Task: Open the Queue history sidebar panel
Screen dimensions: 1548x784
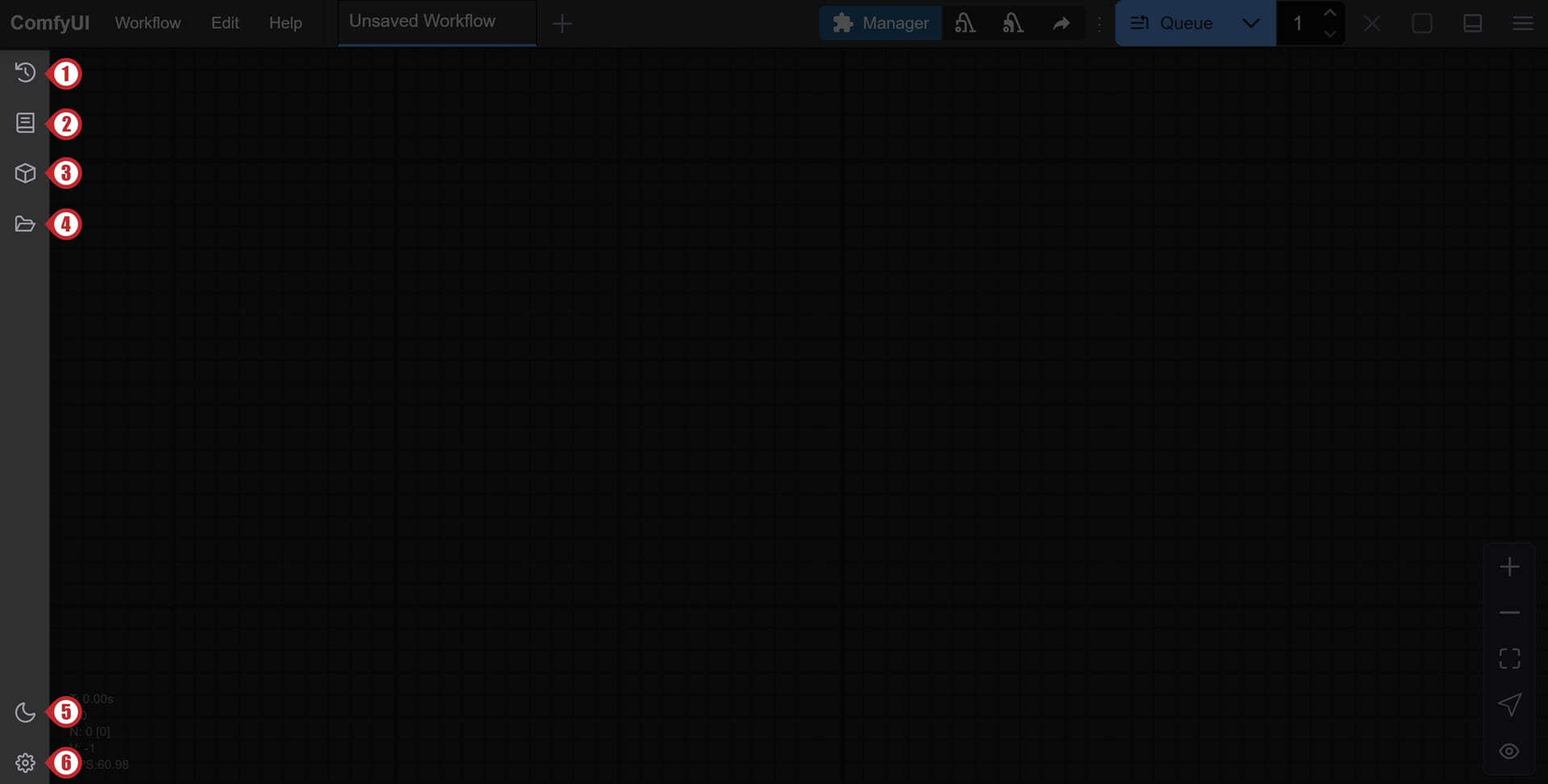Action: 25,73
